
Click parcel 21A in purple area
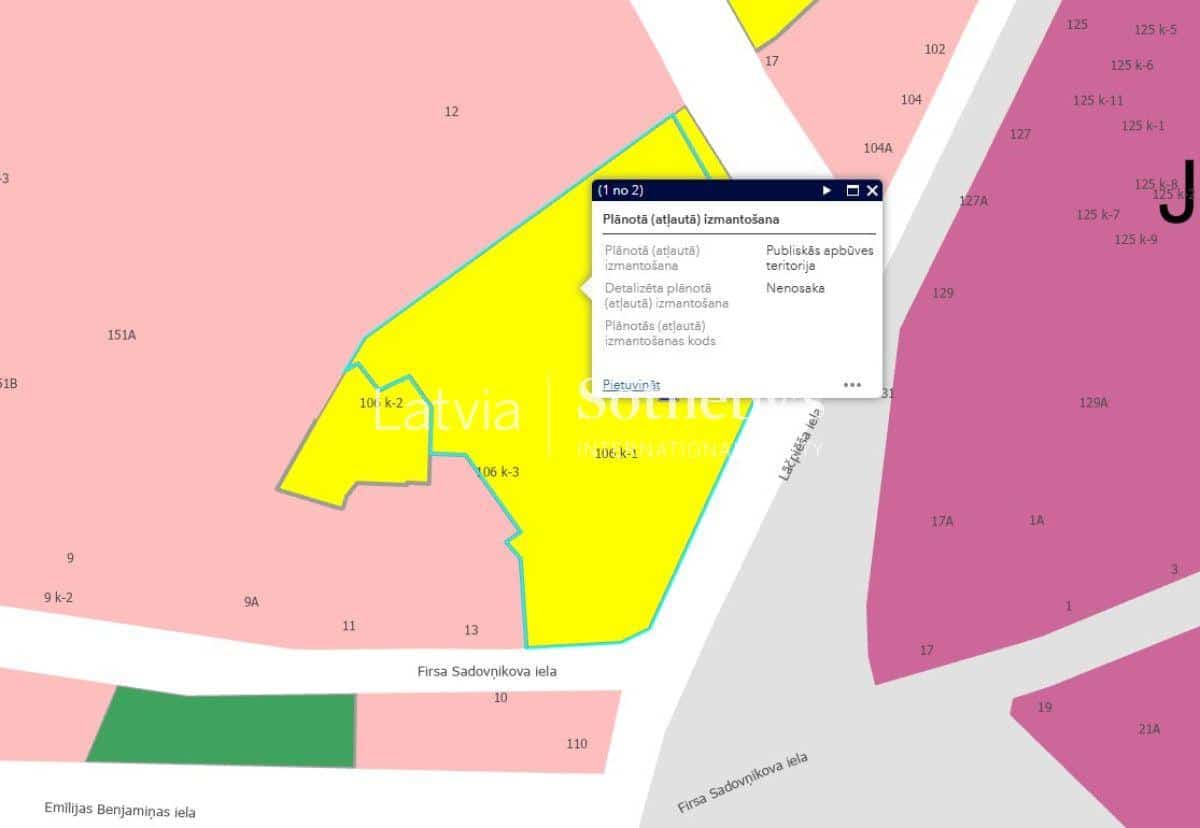(x=1148, y=729)
